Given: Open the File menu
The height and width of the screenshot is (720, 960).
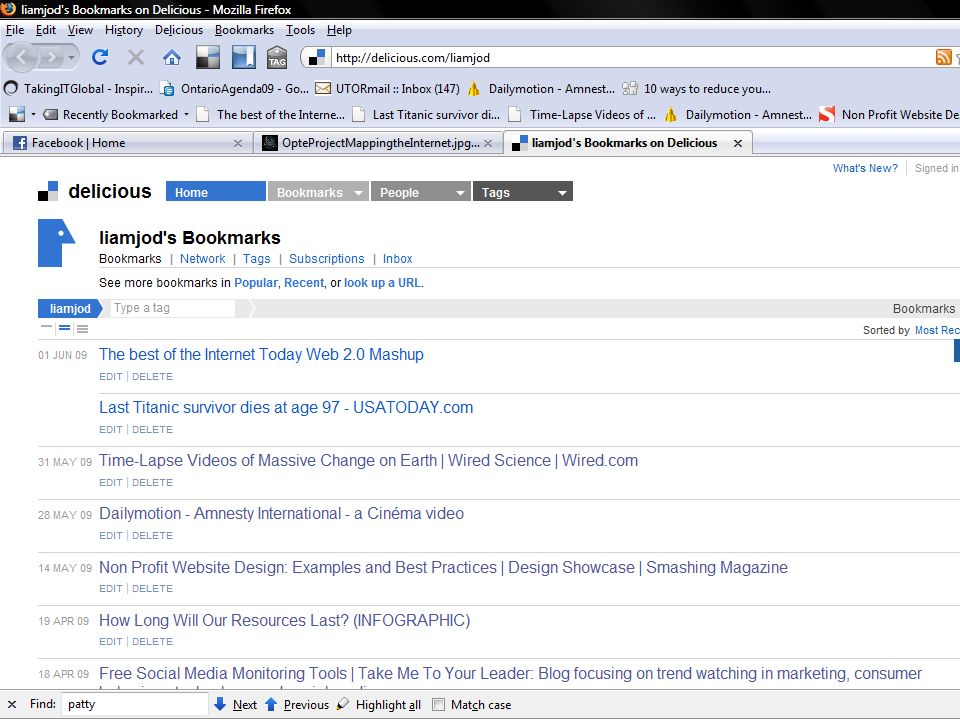Looking at the screenshot, I should point(15,30).
